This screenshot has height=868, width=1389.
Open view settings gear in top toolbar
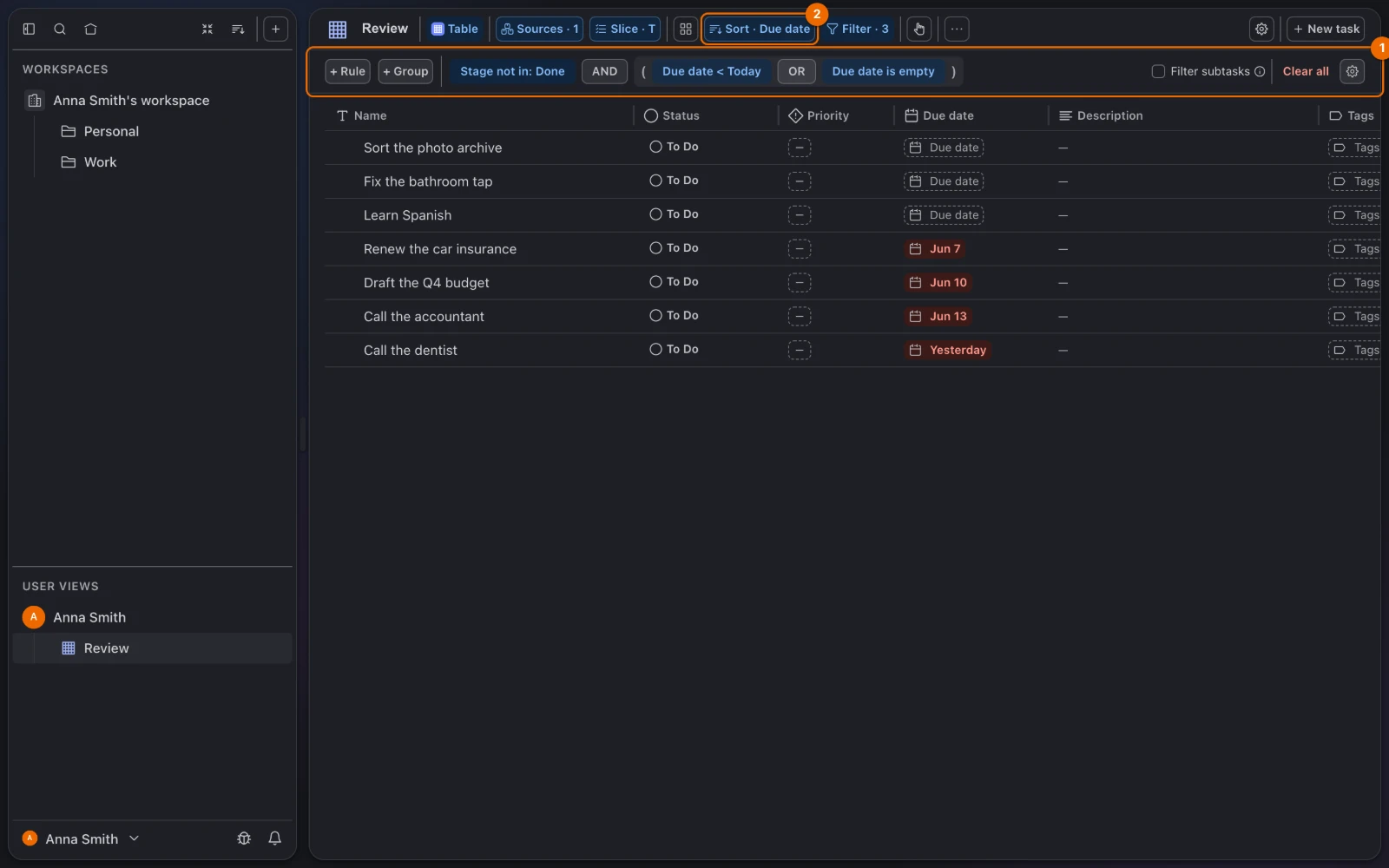(1261, 29)
